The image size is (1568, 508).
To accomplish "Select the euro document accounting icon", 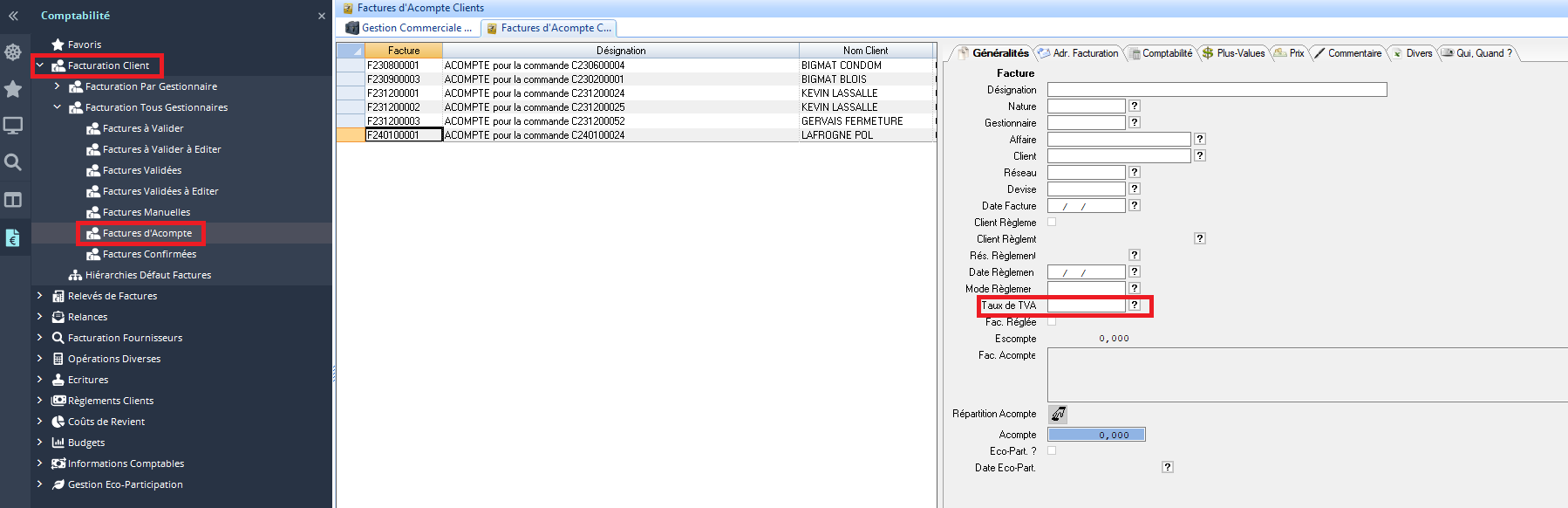I will click(x=13, y=237).
